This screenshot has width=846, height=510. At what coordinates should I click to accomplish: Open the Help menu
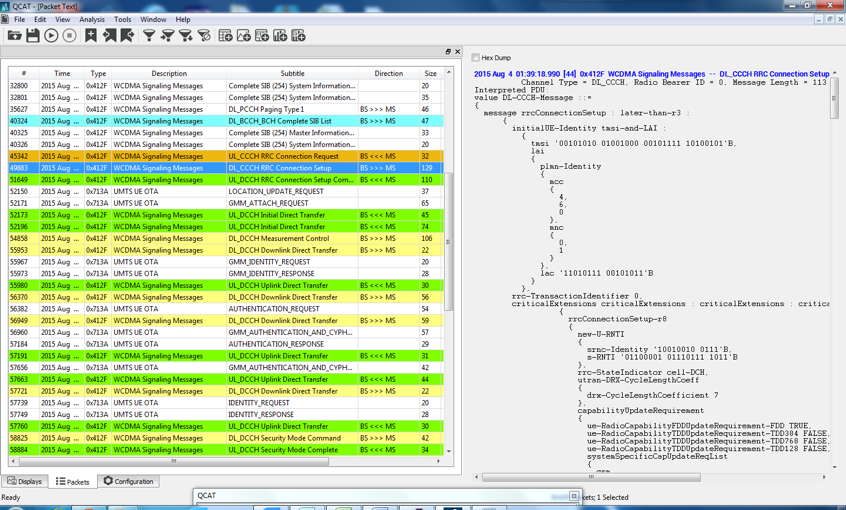(x=183, y=19)
